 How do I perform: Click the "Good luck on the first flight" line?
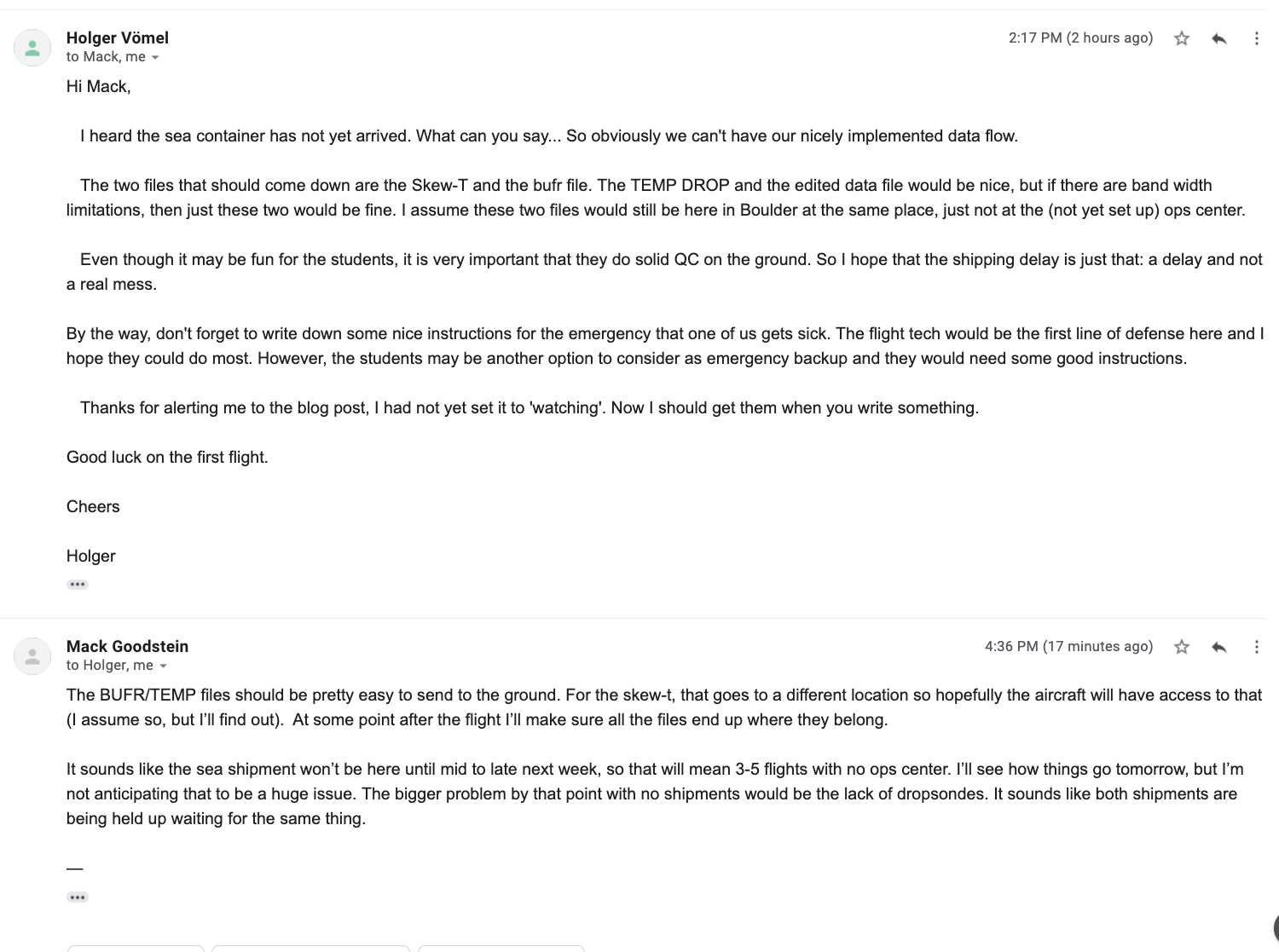167,457
